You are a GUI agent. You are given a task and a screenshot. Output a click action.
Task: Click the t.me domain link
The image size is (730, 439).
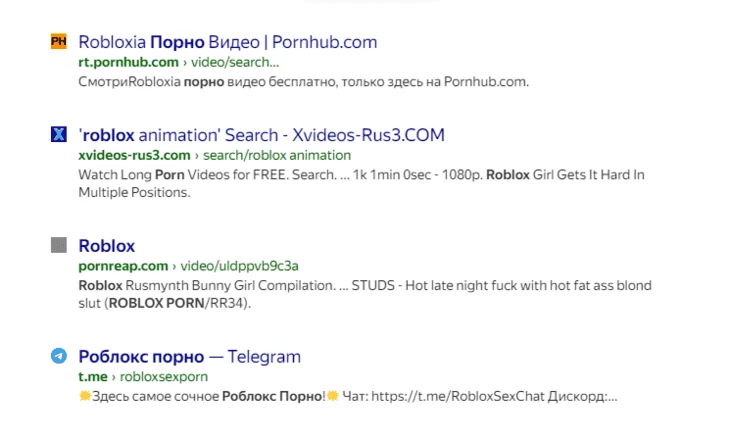92,377
